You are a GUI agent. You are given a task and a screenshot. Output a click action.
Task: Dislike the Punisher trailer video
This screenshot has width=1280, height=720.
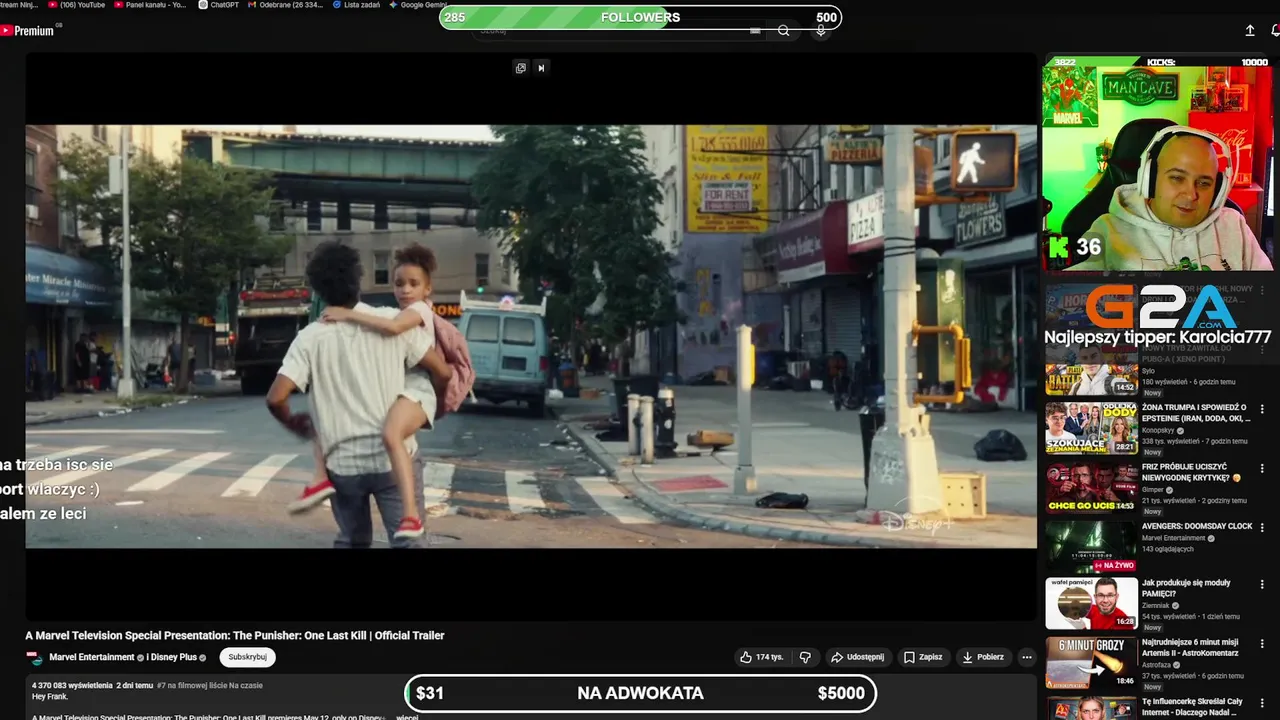coord(805,657)
